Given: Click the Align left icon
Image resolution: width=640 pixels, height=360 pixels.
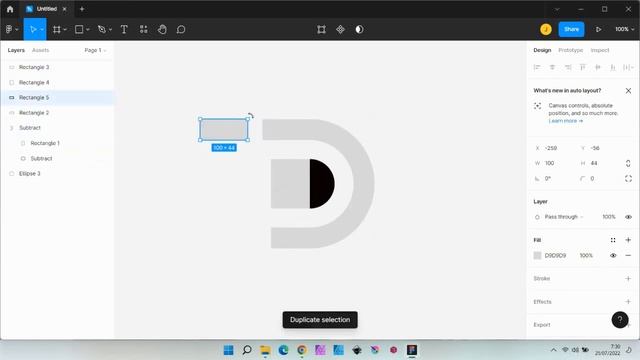Looking at the screenshot, I should point(537,67).
